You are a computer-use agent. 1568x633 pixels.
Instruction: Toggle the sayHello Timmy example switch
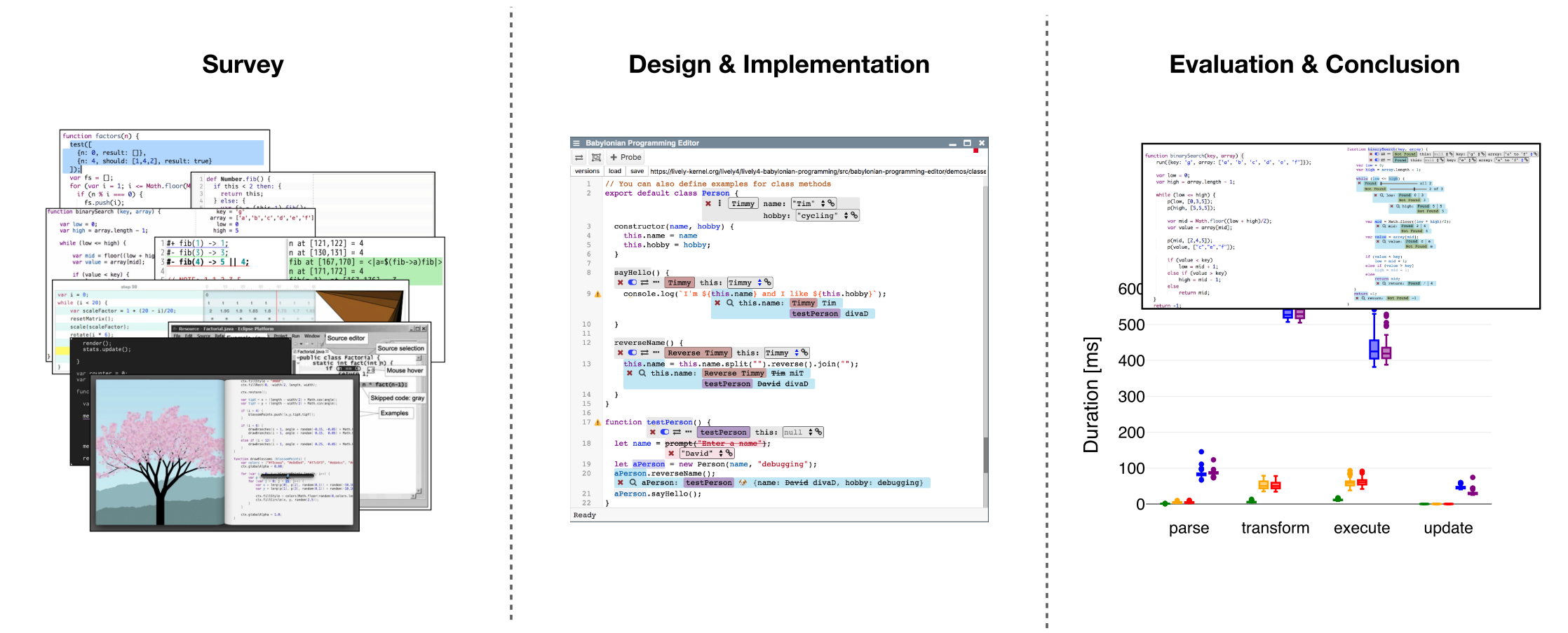tap(632, 283)
